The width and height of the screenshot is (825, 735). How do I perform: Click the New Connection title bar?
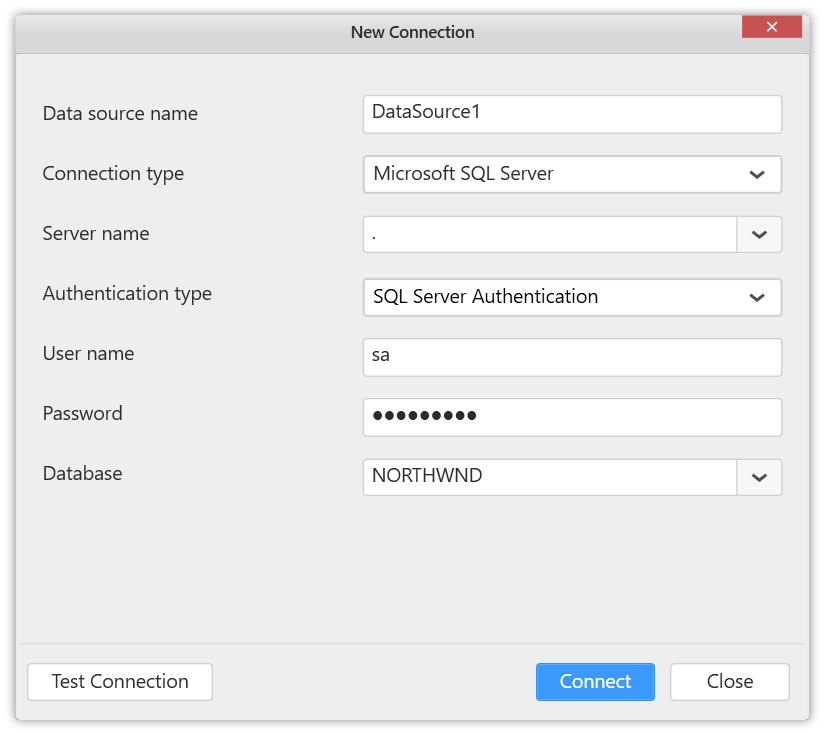pyautogui.click(x=412, y=32)
